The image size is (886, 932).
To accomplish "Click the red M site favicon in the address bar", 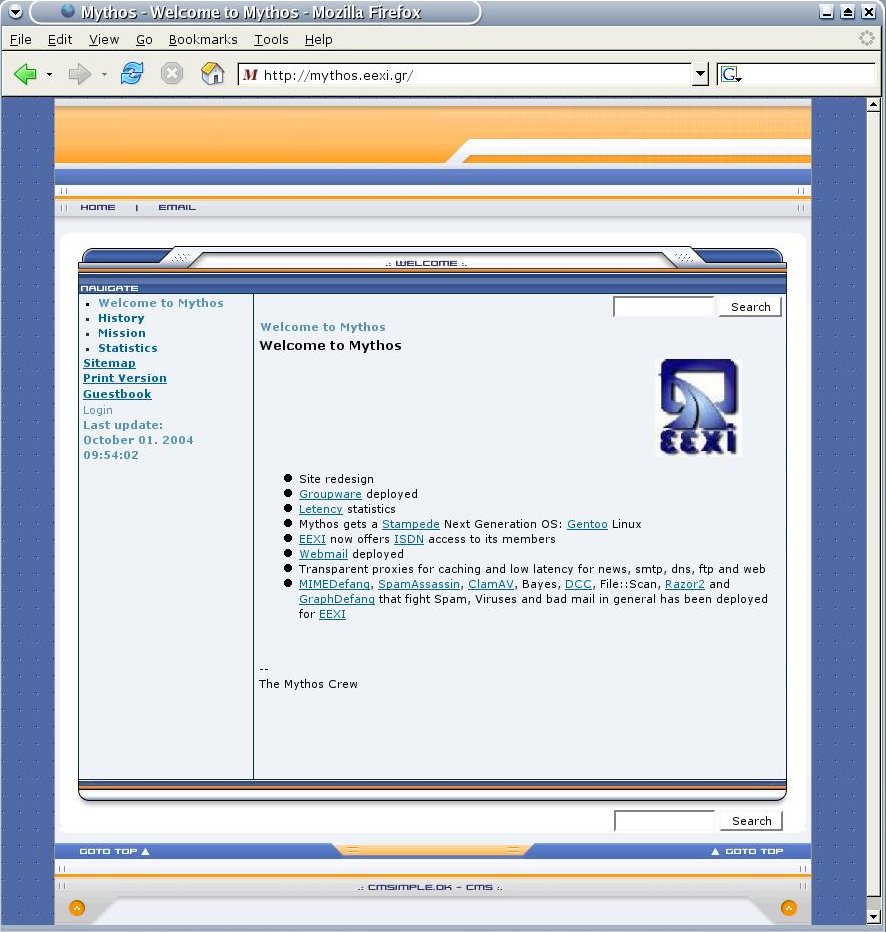I will coord(250,75).
